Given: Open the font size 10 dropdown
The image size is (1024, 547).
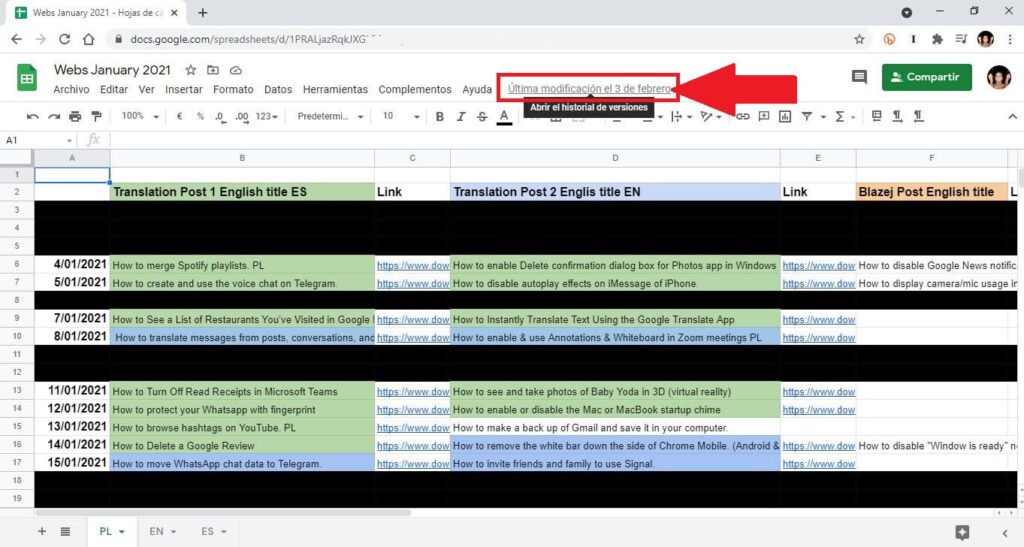Looking at the screenshot, I should pos(400,116).
